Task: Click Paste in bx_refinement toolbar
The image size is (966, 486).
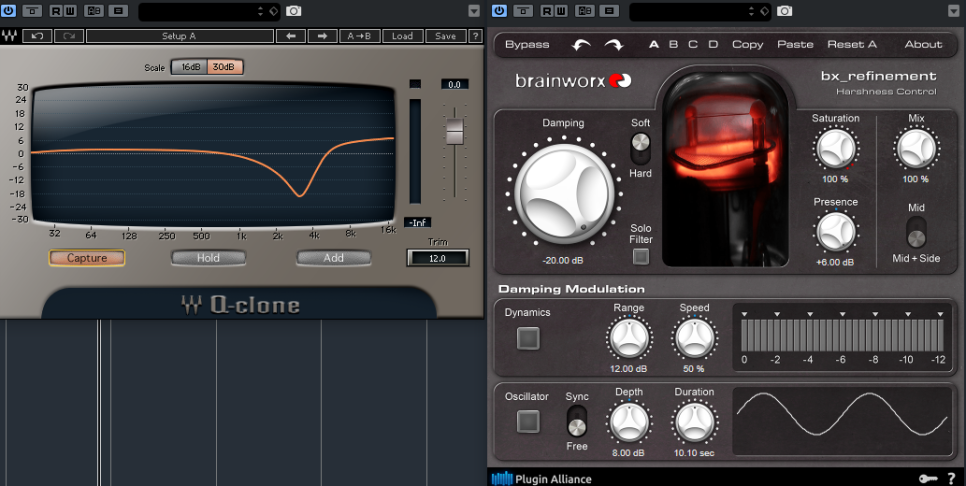Action: pyautogui.click(x=795, y=44)
